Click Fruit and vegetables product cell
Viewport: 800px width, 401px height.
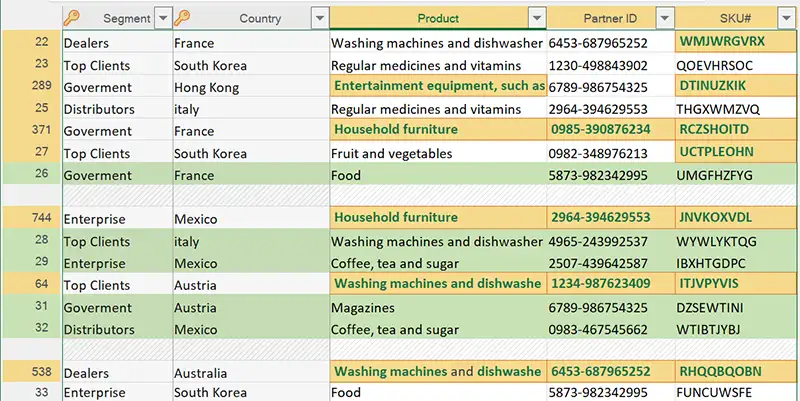[438, 153]
